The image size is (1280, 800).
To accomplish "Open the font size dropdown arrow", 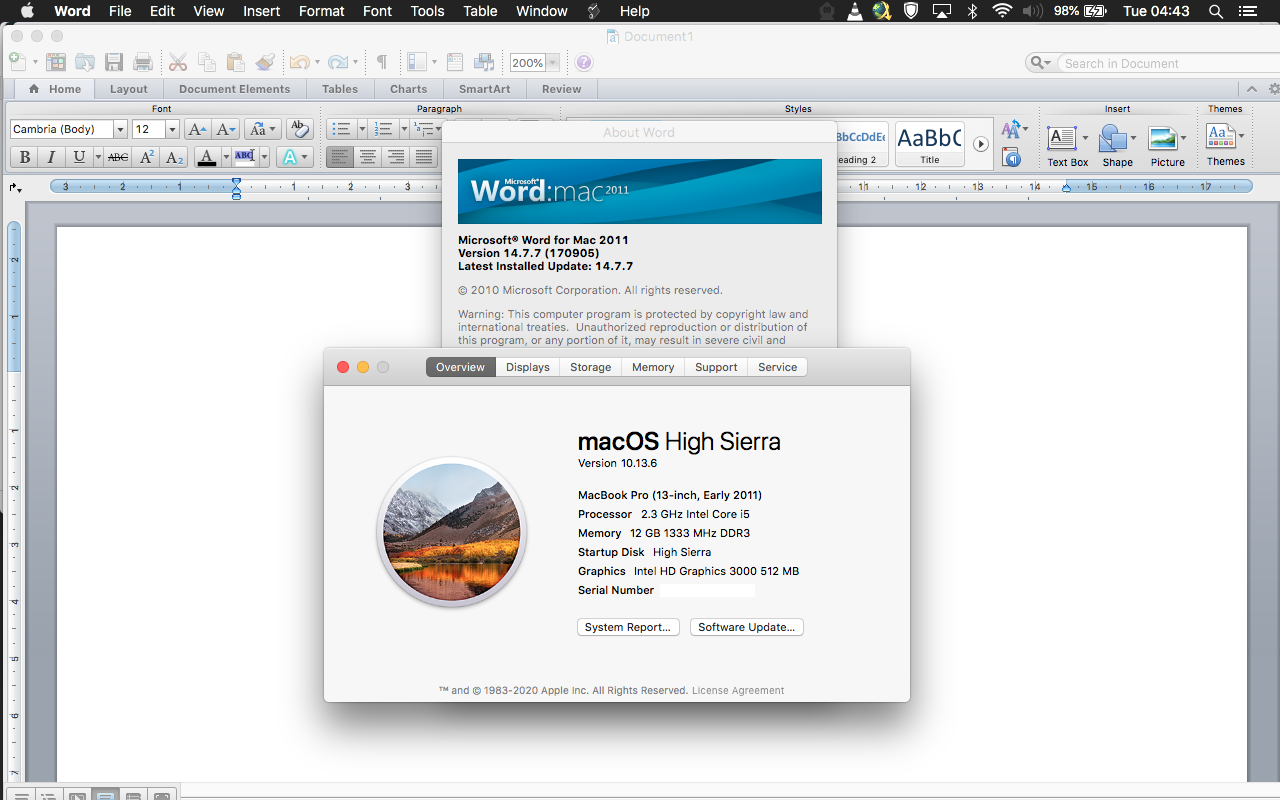I will click(x=172, y=129).
